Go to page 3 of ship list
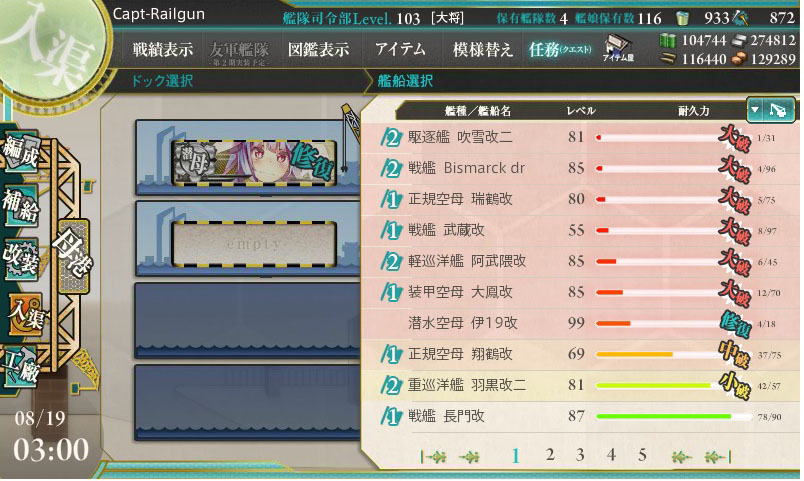This screenshot has height=481, width=804. 580,455
